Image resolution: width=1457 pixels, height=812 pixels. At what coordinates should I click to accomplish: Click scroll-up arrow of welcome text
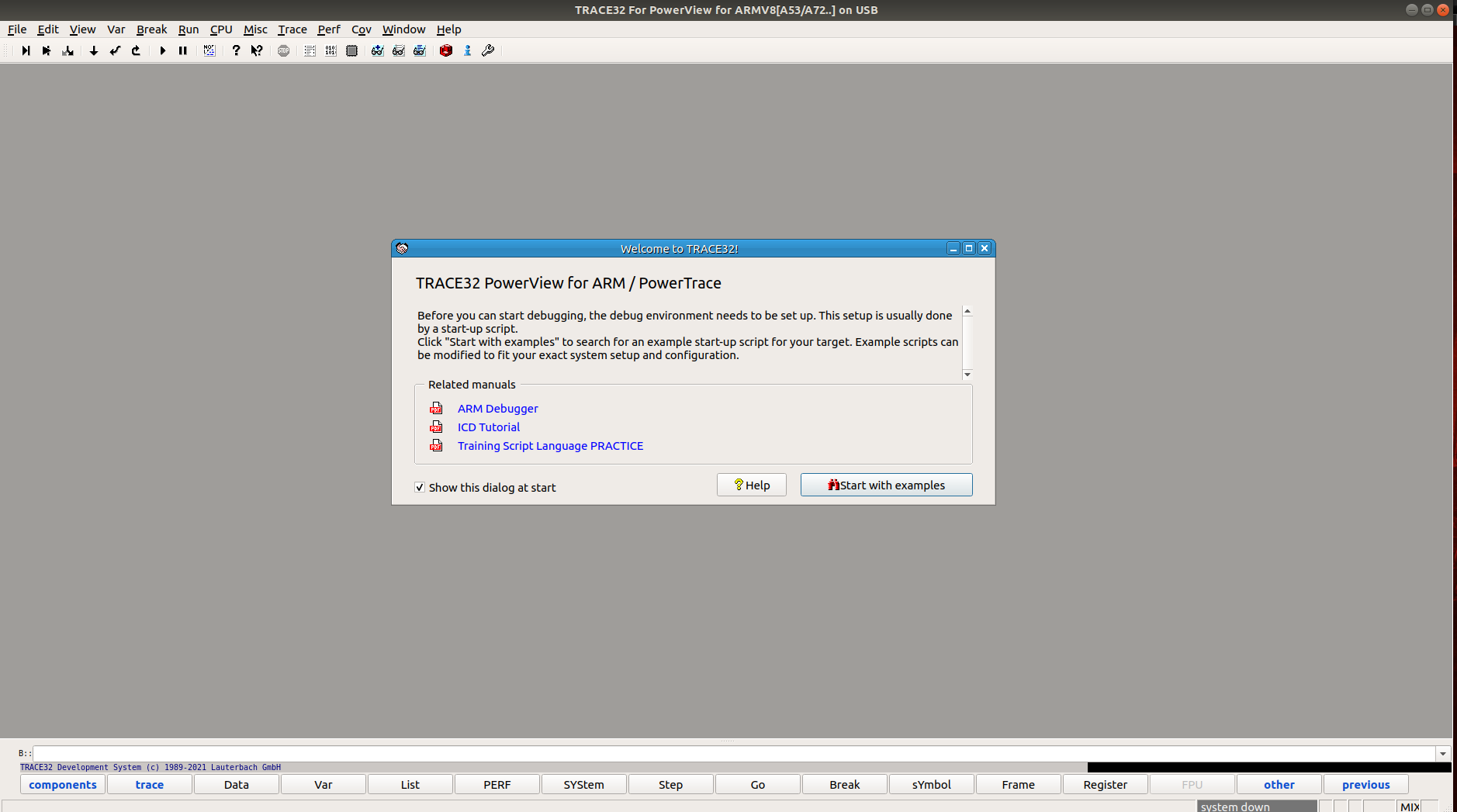click(967, 311)
